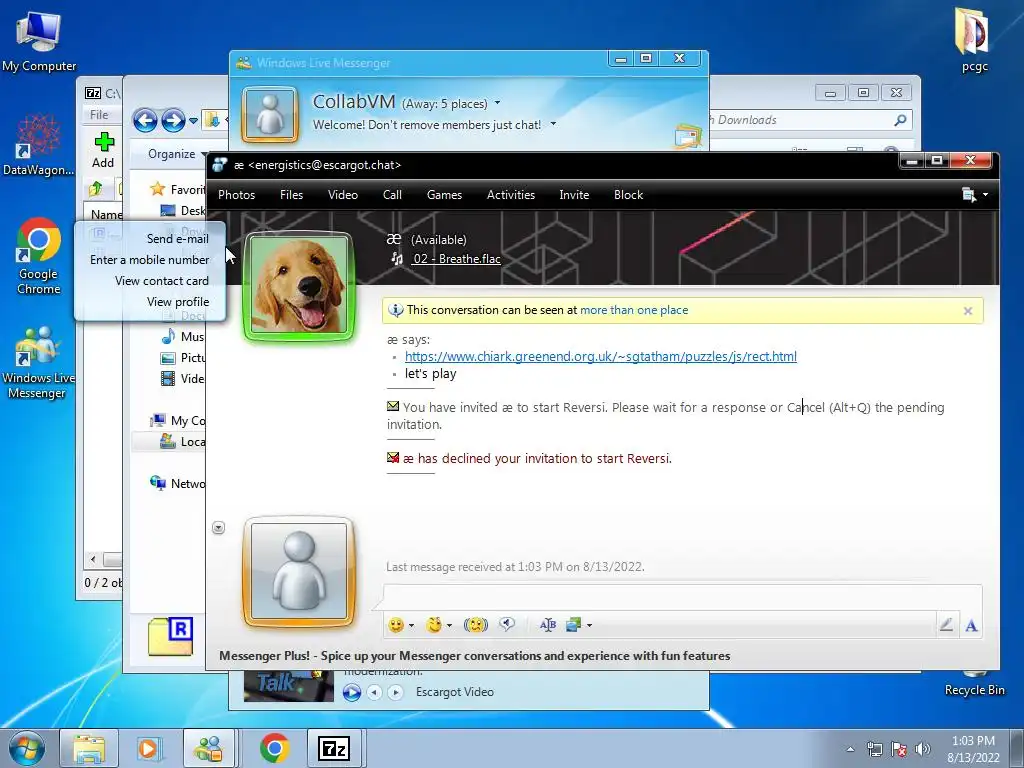This screenshot has width=1024, height=768.
Task: Click the CollabVM display picture in Messenger
Action: click(x=270, y=115)
